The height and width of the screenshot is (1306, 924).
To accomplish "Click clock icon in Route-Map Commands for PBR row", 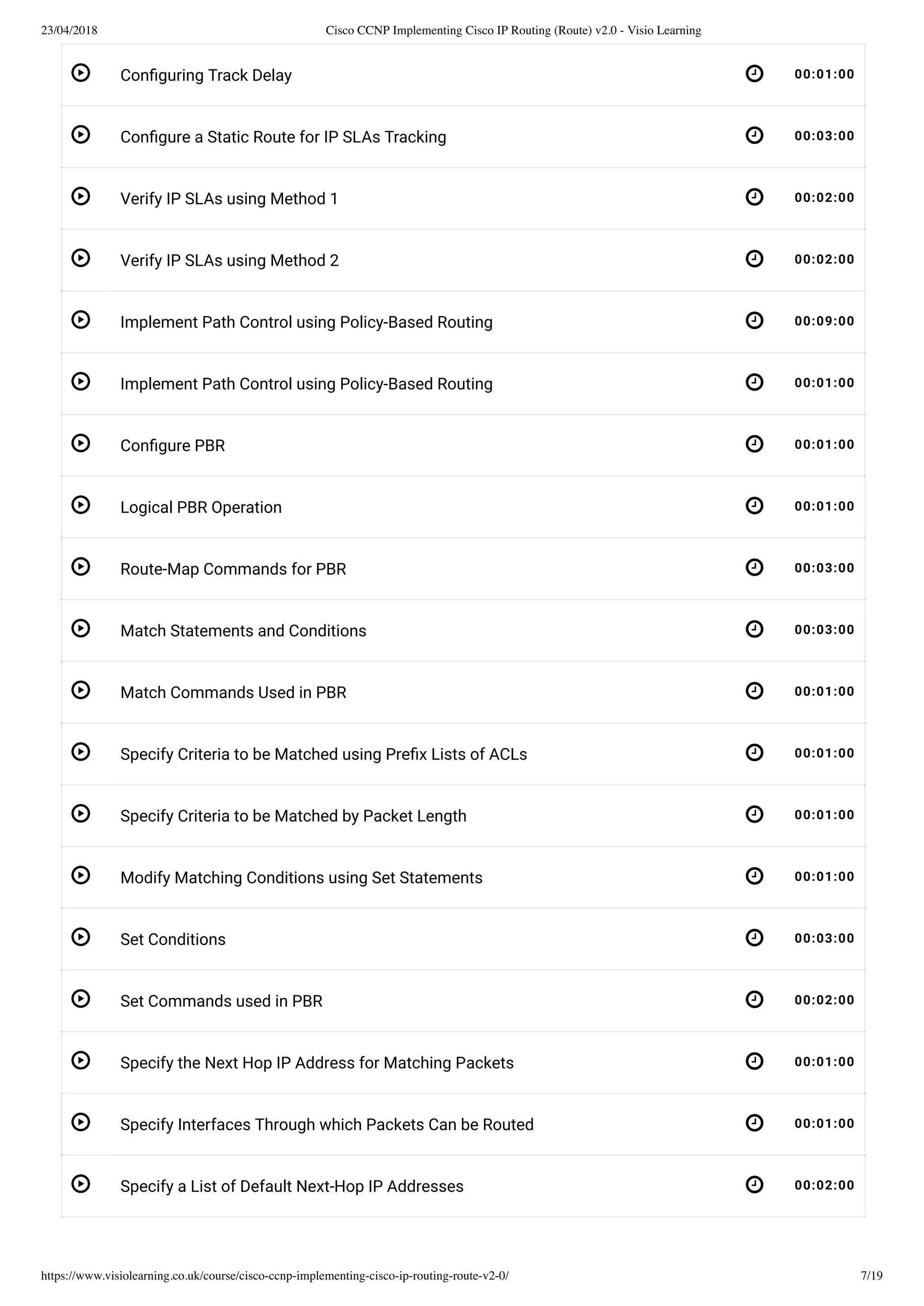I will 754,567.
